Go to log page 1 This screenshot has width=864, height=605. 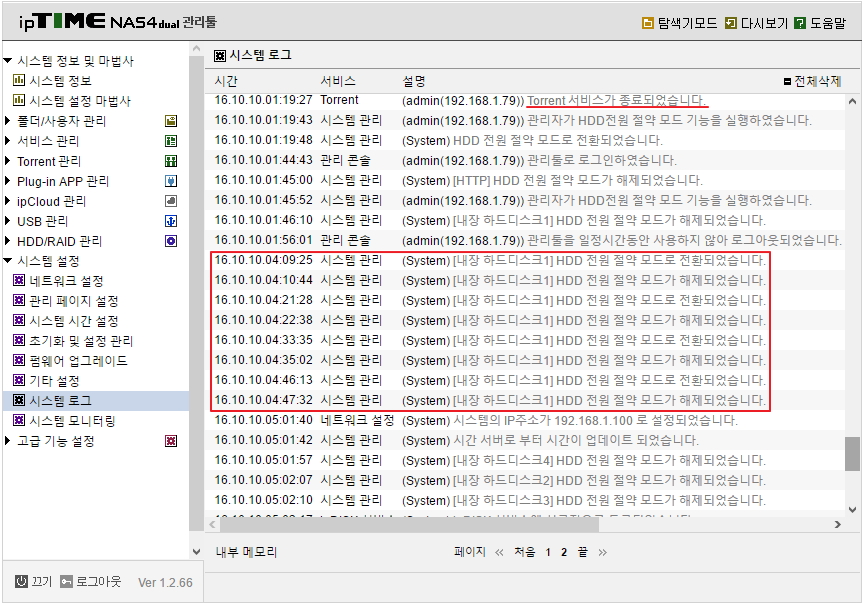pos(548,552)
